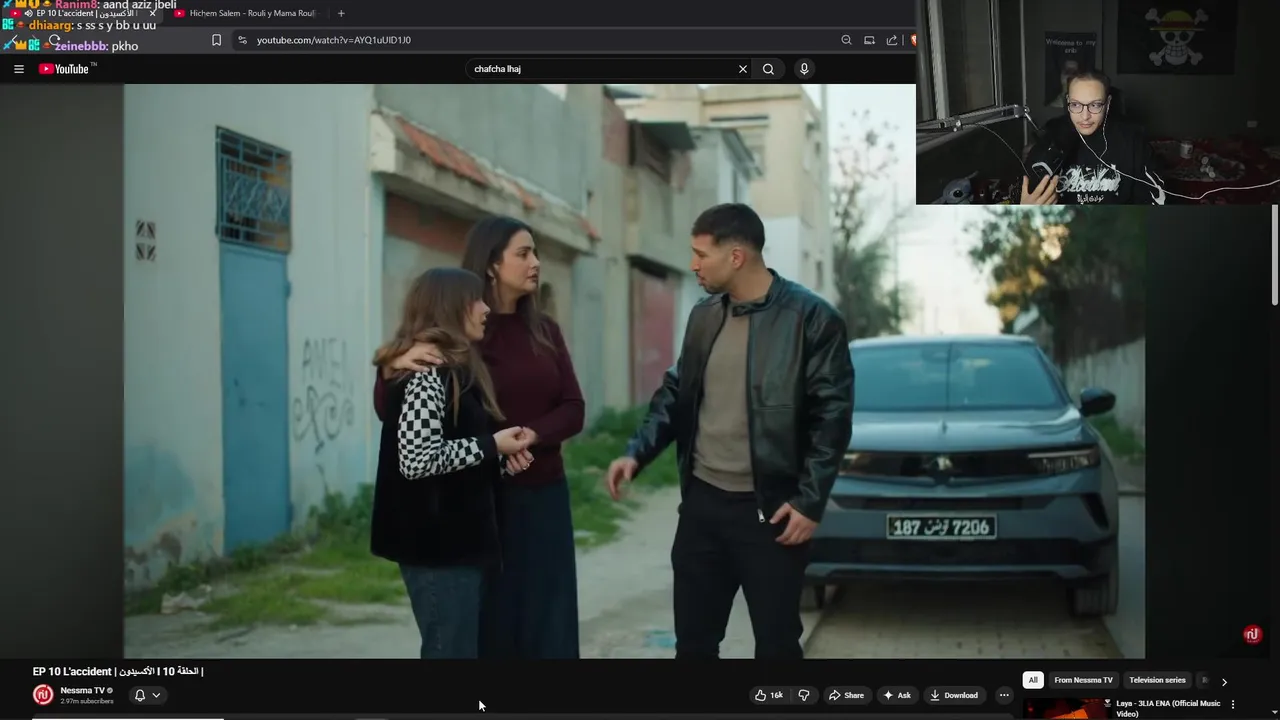1280x720 pixels.
Task: Open more actions three-dot menu beside Download
Action: [x=1004, y=695]
